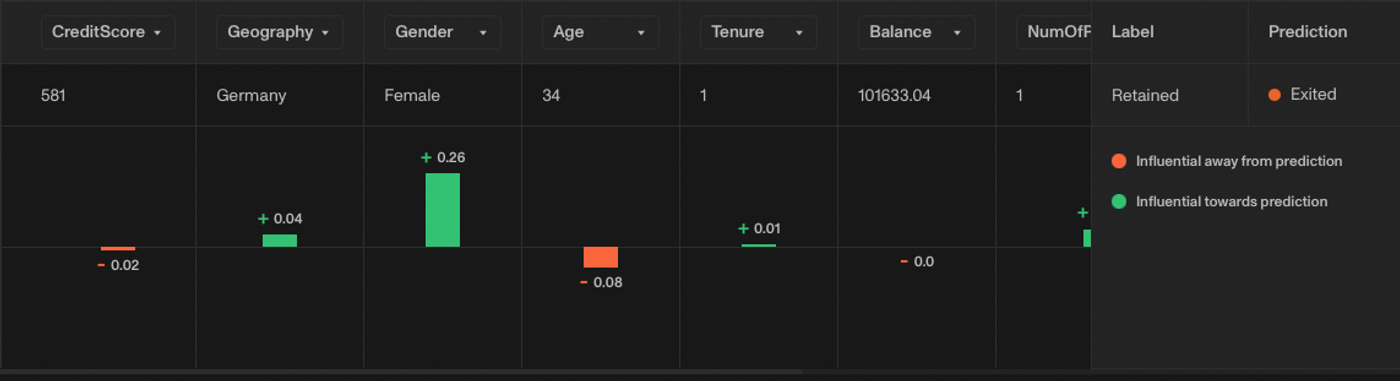Select the green Geography +0.04 bar

[x=279, y=241]
